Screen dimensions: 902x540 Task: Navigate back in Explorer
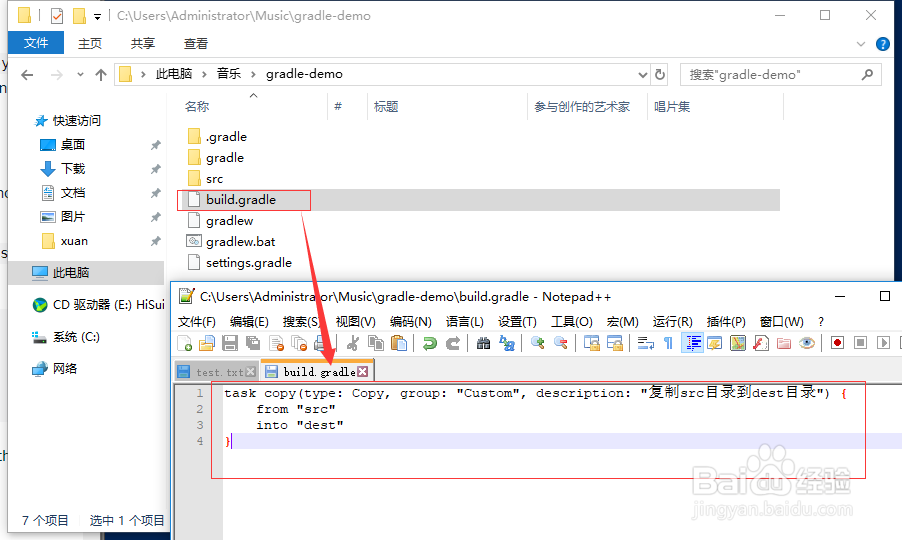point(27,74)
